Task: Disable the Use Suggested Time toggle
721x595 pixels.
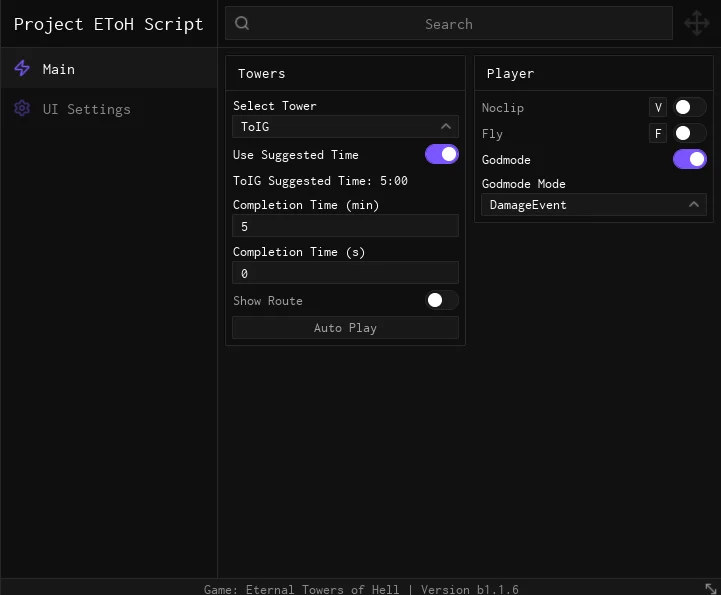Action: 441,154
